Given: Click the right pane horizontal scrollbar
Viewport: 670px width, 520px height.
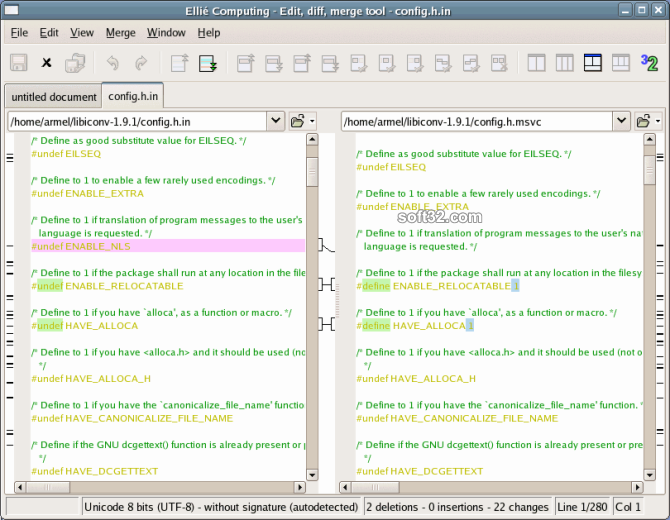Looking at the screenshot, I should (489, 486).
